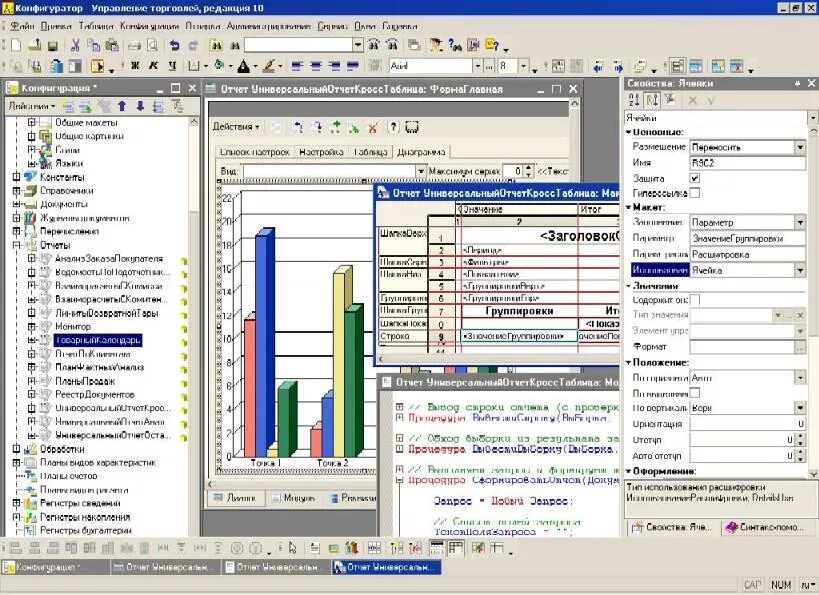Open the Размещение dropdown showing Переносить
This screenshot has height=595, width=819.
click(x=800, y=147)
